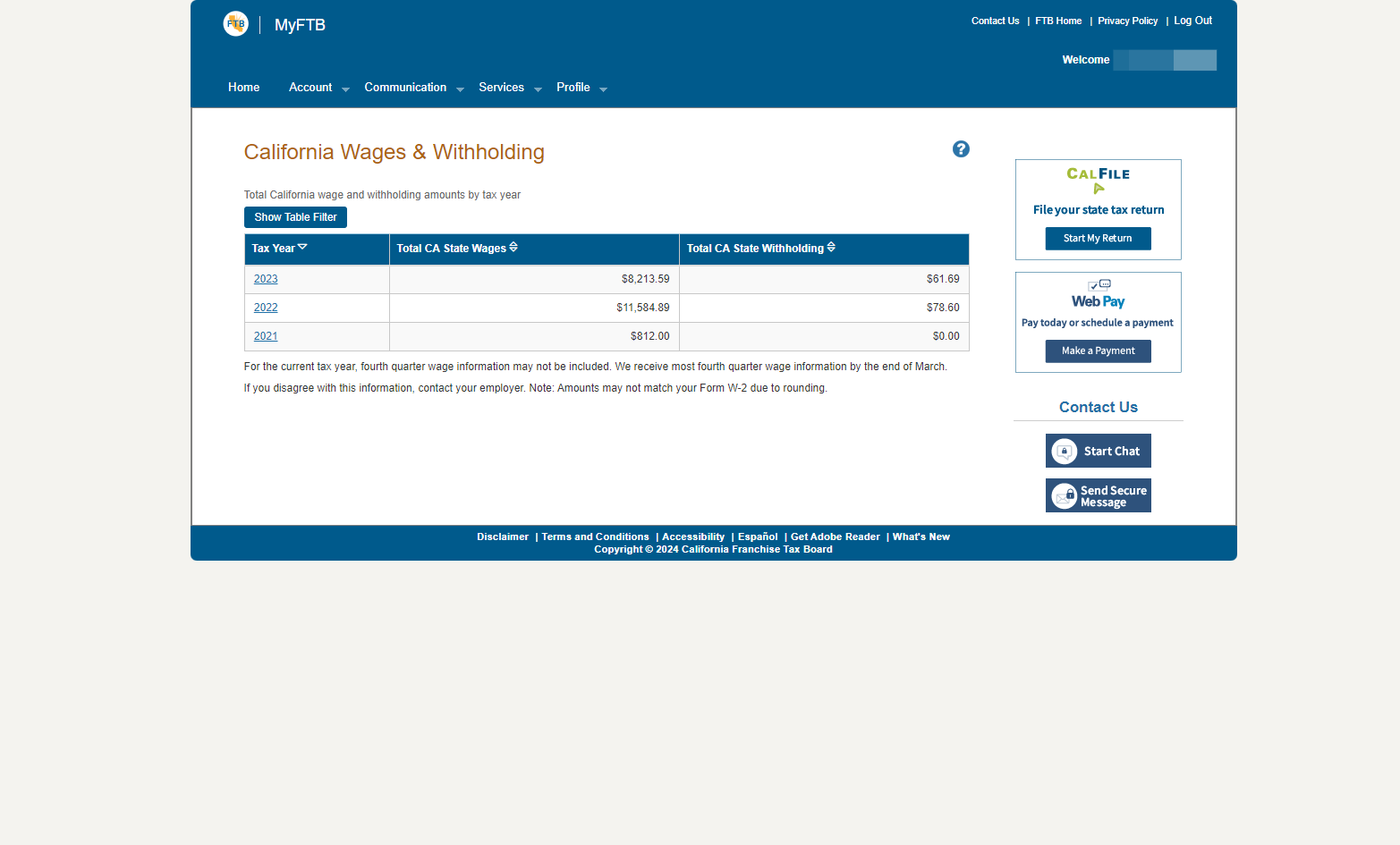Select the $812.00 wages cell
This screenshot has height=845, width=1400.
[534, 336]
